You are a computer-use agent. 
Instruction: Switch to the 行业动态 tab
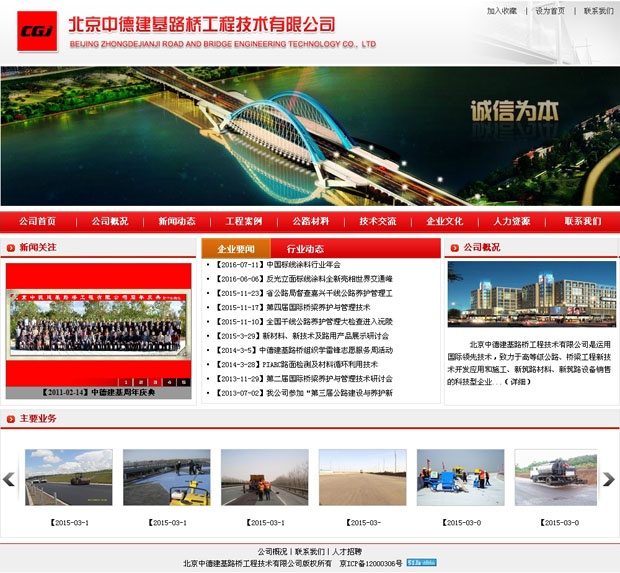(305, 249)
